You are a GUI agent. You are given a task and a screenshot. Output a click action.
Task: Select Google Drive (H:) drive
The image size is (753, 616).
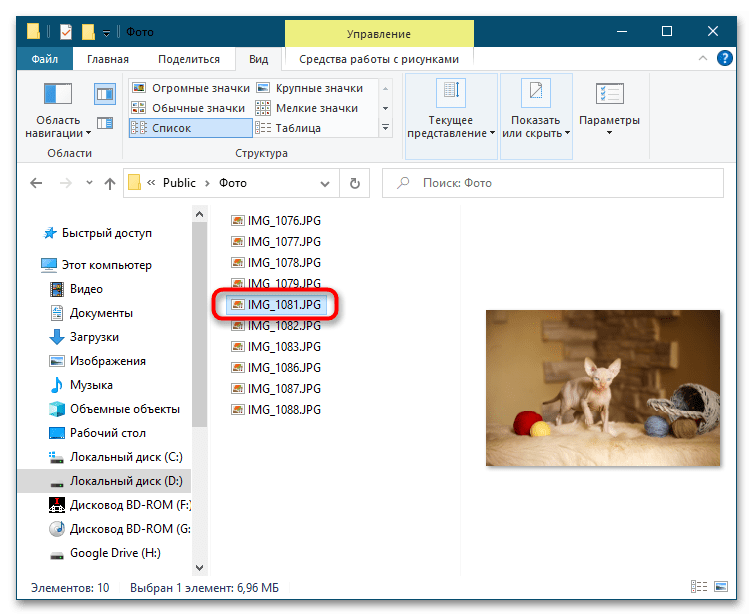[105, 553]
